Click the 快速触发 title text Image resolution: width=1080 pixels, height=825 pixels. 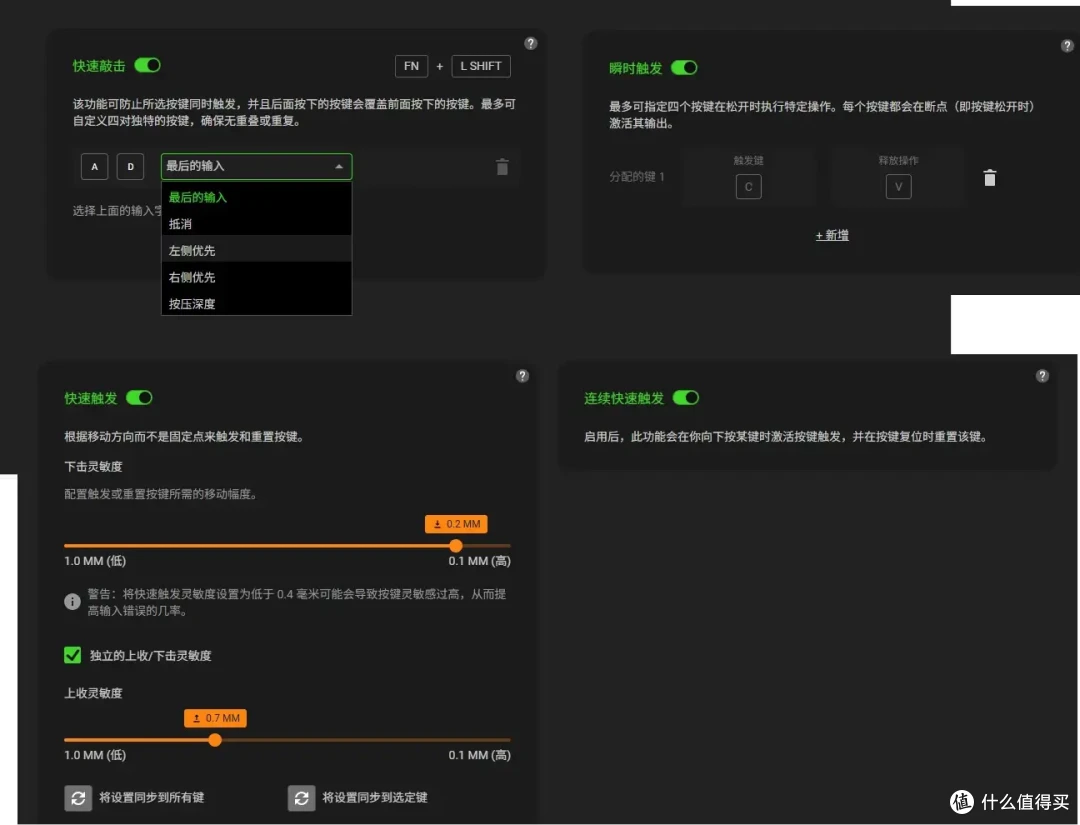pos(91,398)
